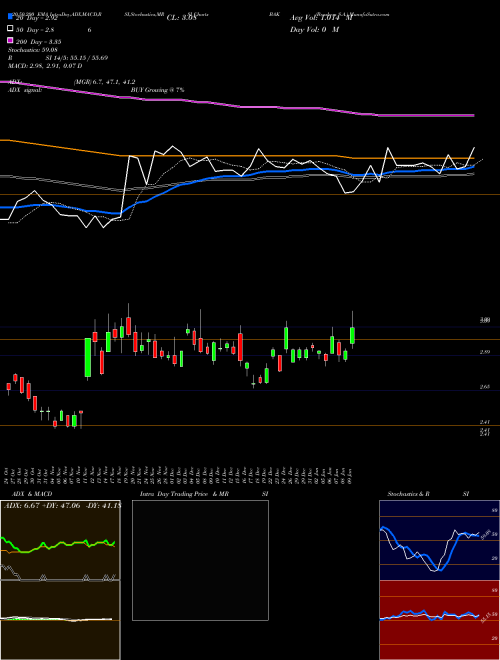The image size is (500, 660).
Task: Select the '50 Day - 2.8' label
Action: (x=35, y=30)
